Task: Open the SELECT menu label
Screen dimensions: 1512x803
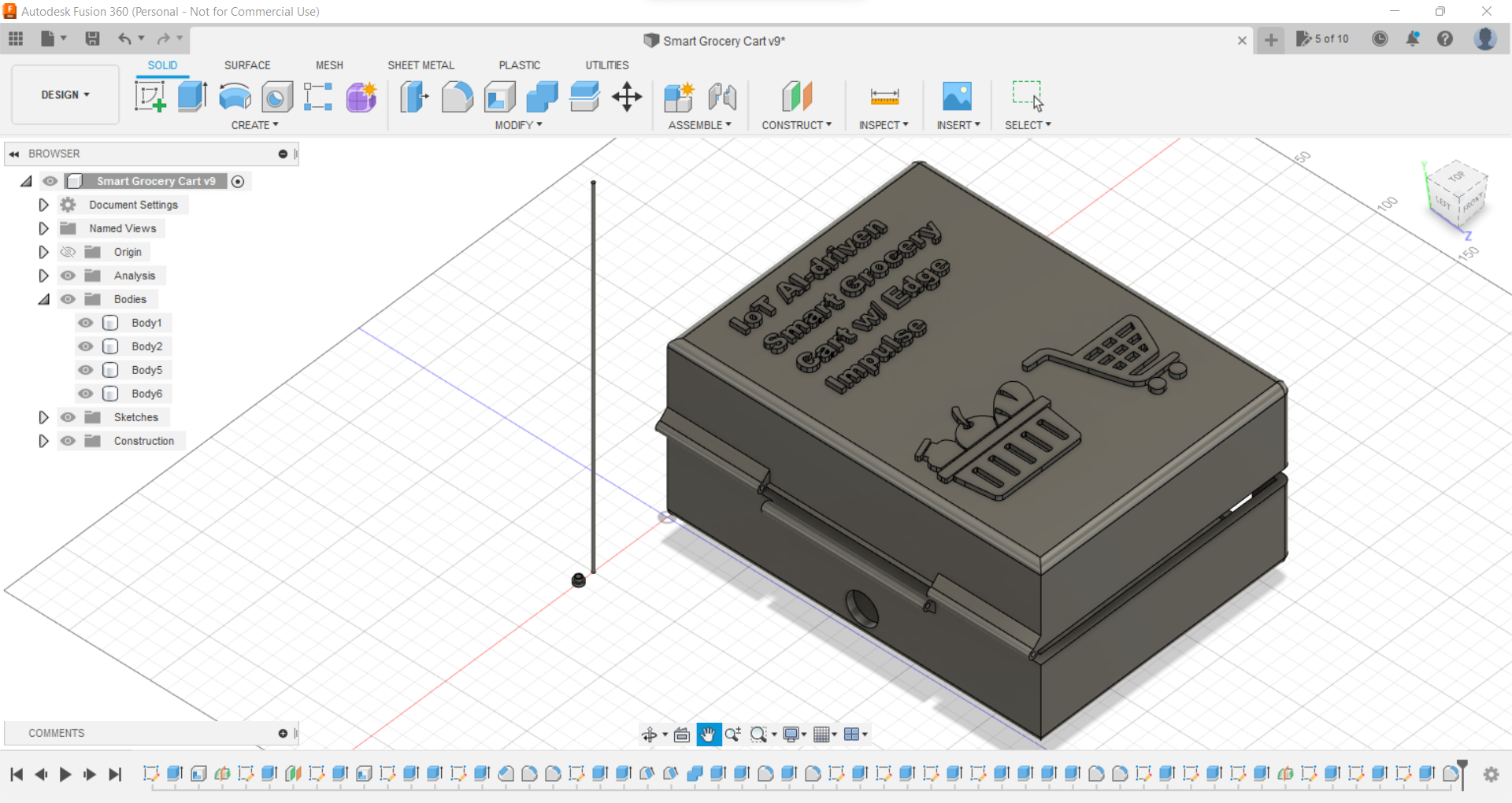Action: (x=1028, y=125)
